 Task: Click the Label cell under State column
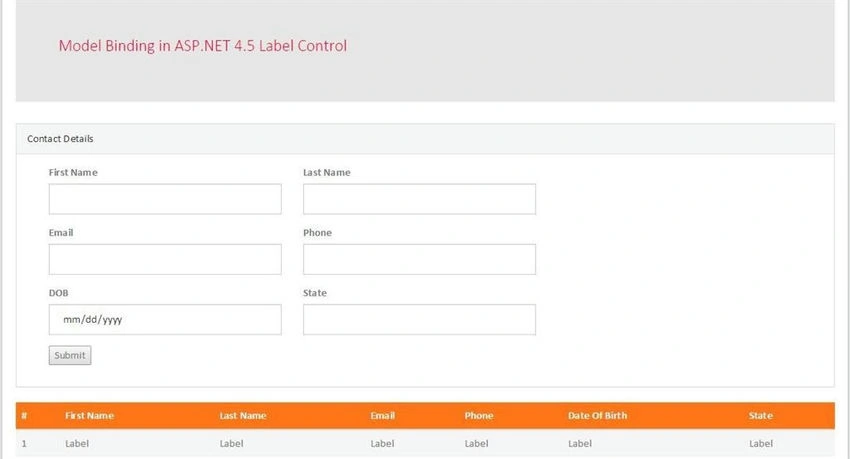[x=761, y=443]
